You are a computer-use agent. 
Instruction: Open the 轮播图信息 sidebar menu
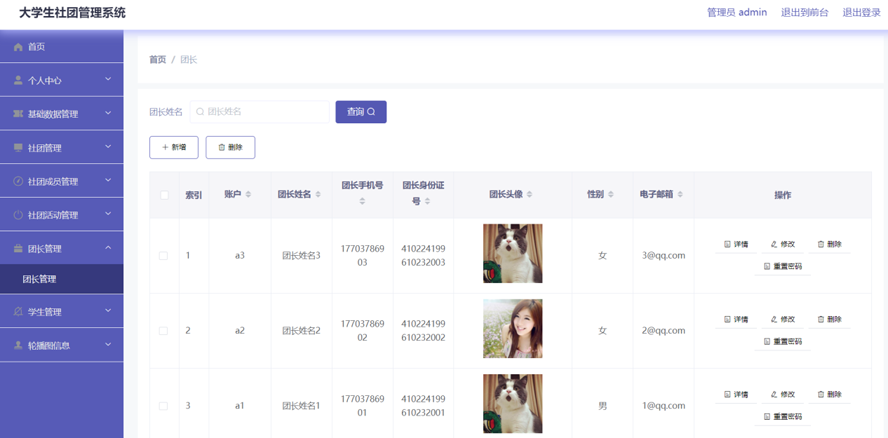pyautogui.click(x=62, y=345)
